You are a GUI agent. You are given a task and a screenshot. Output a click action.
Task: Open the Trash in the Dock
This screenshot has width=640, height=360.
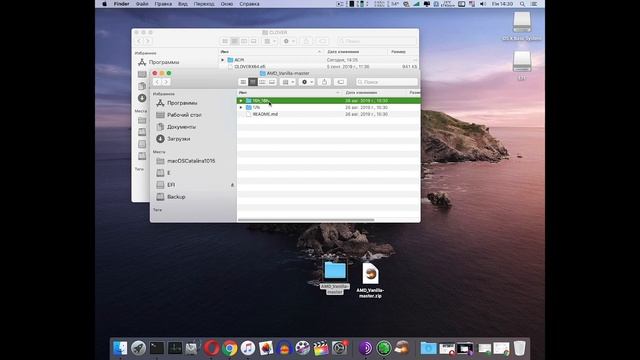coord(520,348)
